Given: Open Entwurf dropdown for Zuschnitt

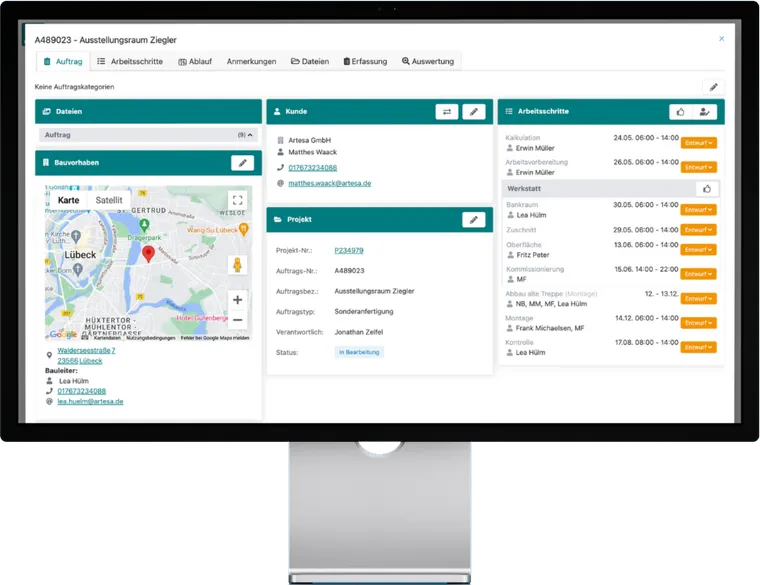Looking at the screenshot, I should coord(698,230).
